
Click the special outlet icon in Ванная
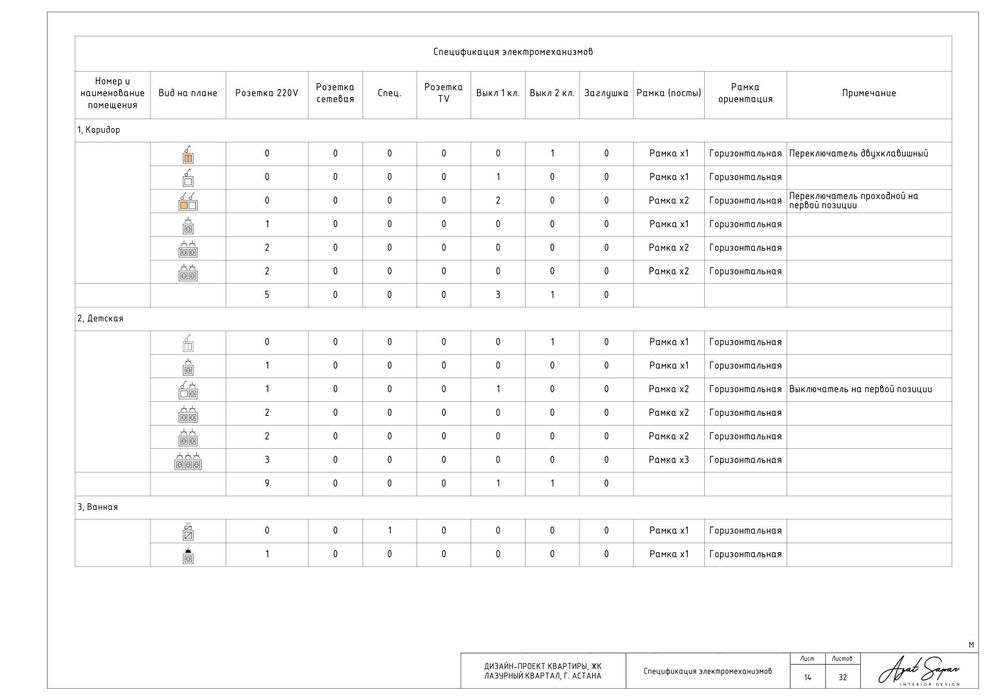pyautogui.click(x=188, y=531)
